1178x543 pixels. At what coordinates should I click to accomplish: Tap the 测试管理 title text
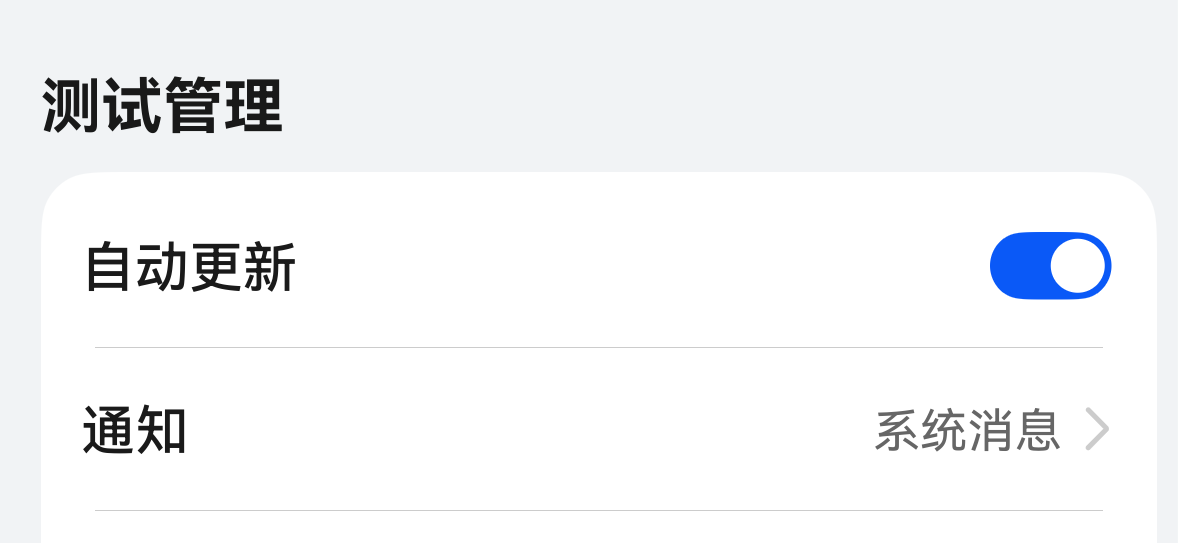point(163,107)
